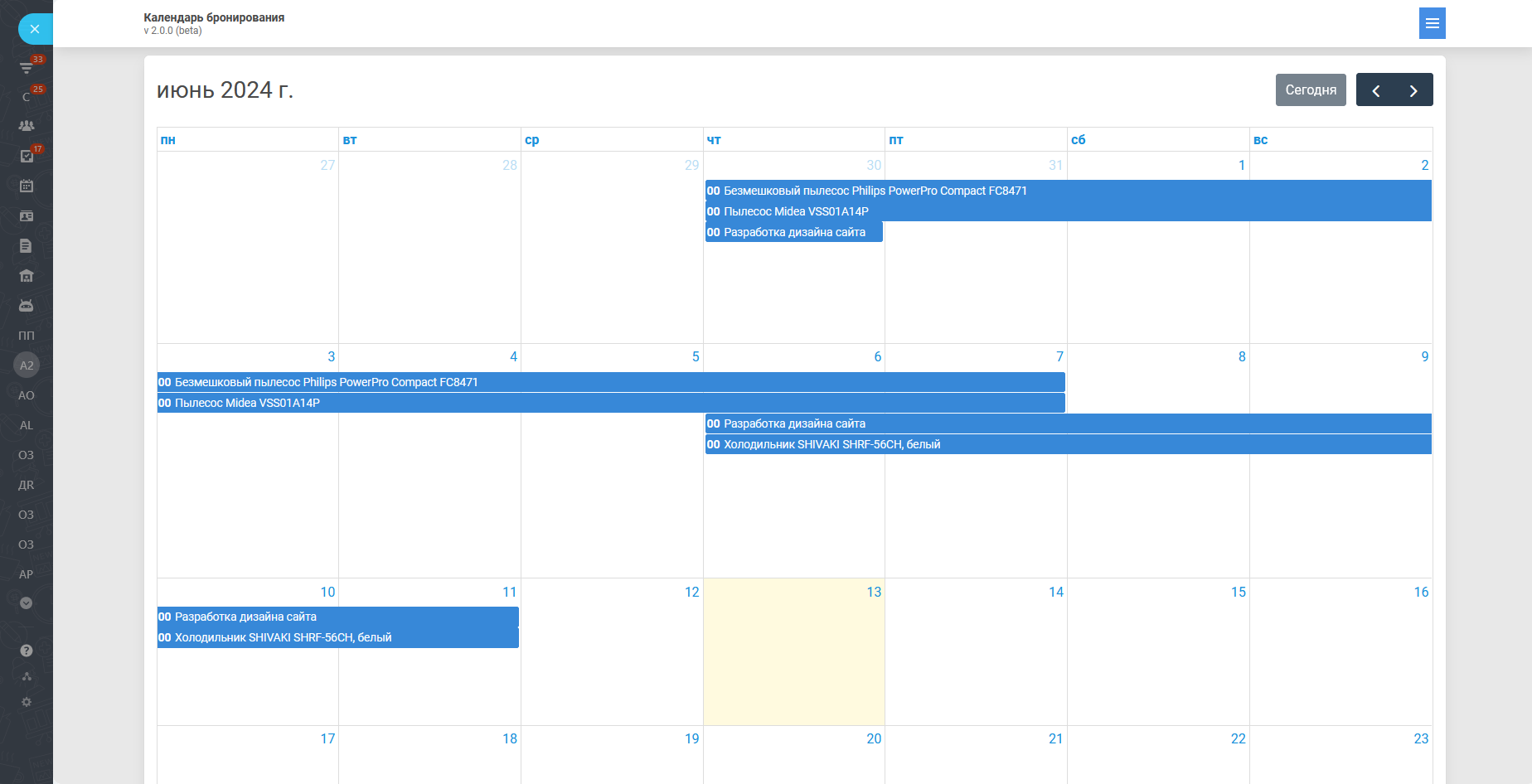The image size is (1532, 784).
Task: Open the tasks checkbox icon with badge 17
Action: click(27, 156)
